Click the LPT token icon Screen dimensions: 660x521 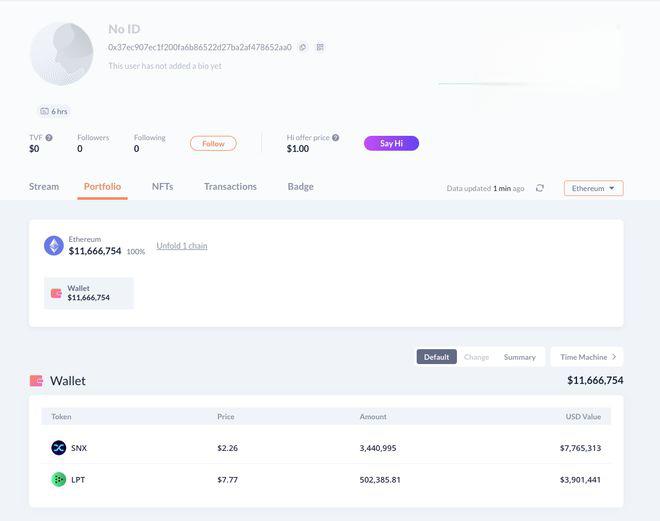click(59, 479)
